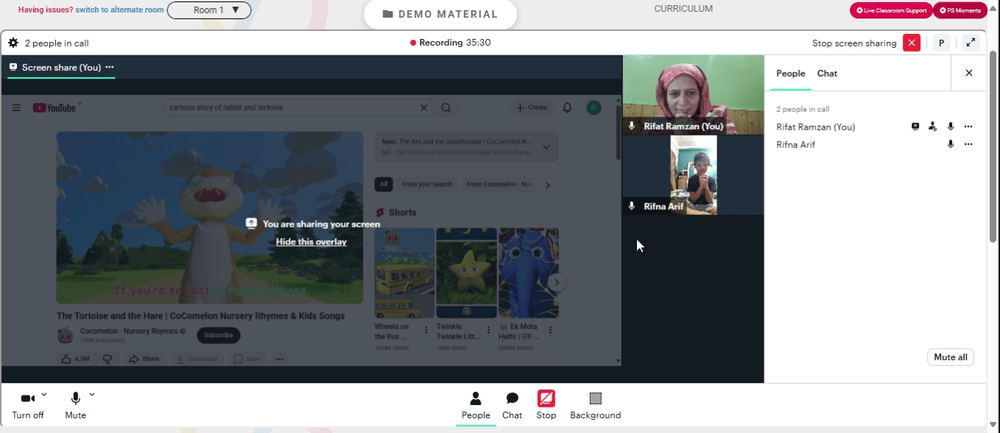
Task: Open options for Wheels on the Bus short
Action: (426, 330)
